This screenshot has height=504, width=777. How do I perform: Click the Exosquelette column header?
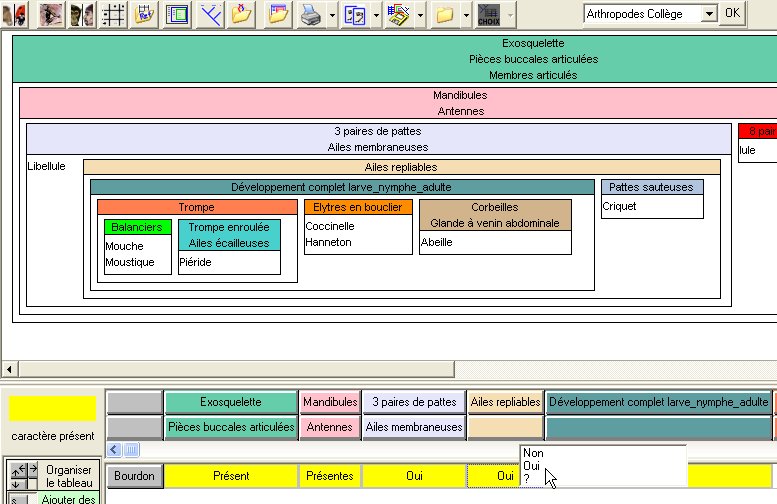(230, 402)
